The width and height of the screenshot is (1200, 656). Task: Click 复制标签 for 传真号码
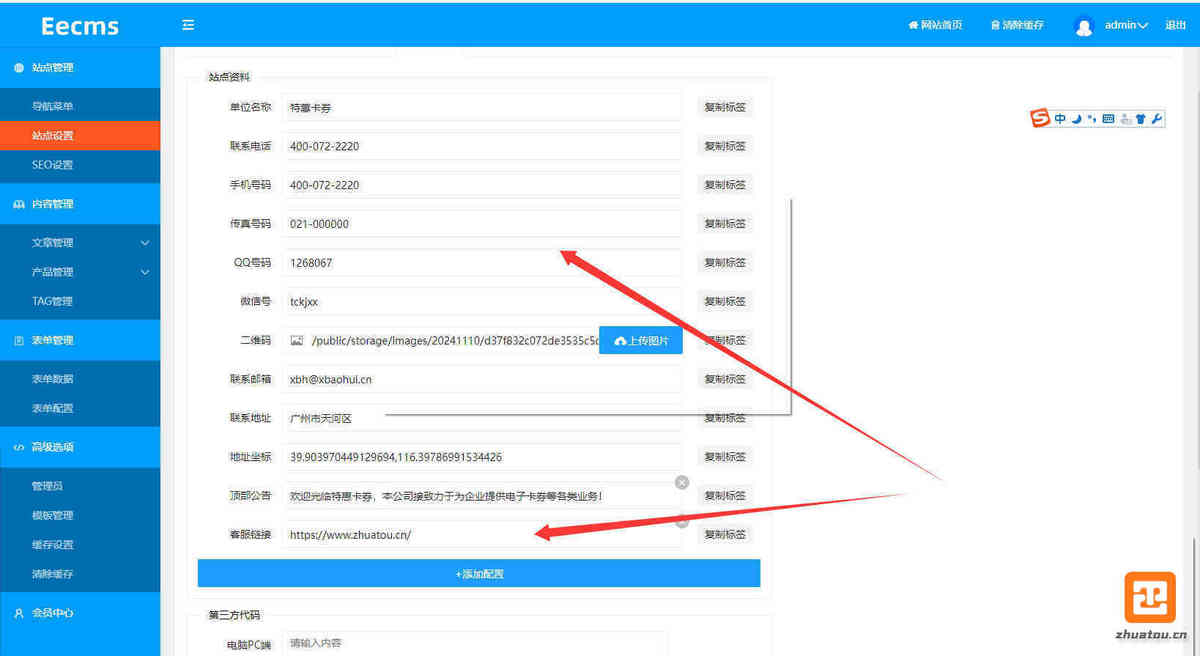pos(725,224)
